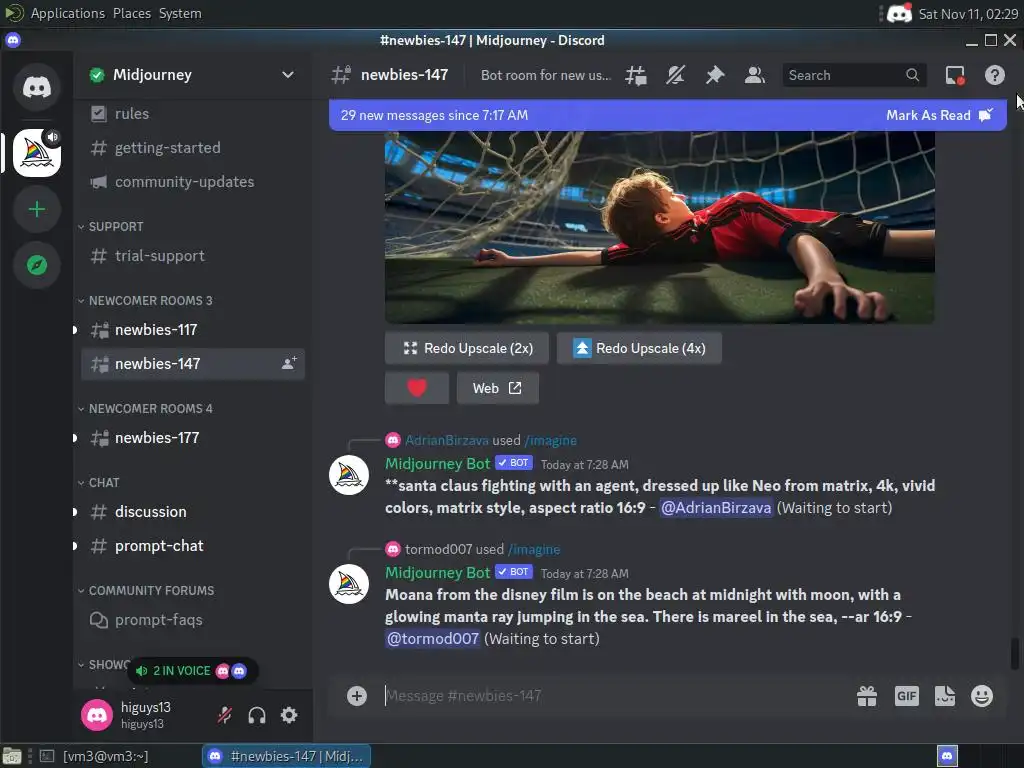This screenshot has height=768, width=1024.
Task: Switch to newbies-117 channel
Action: tap(193, 330)
